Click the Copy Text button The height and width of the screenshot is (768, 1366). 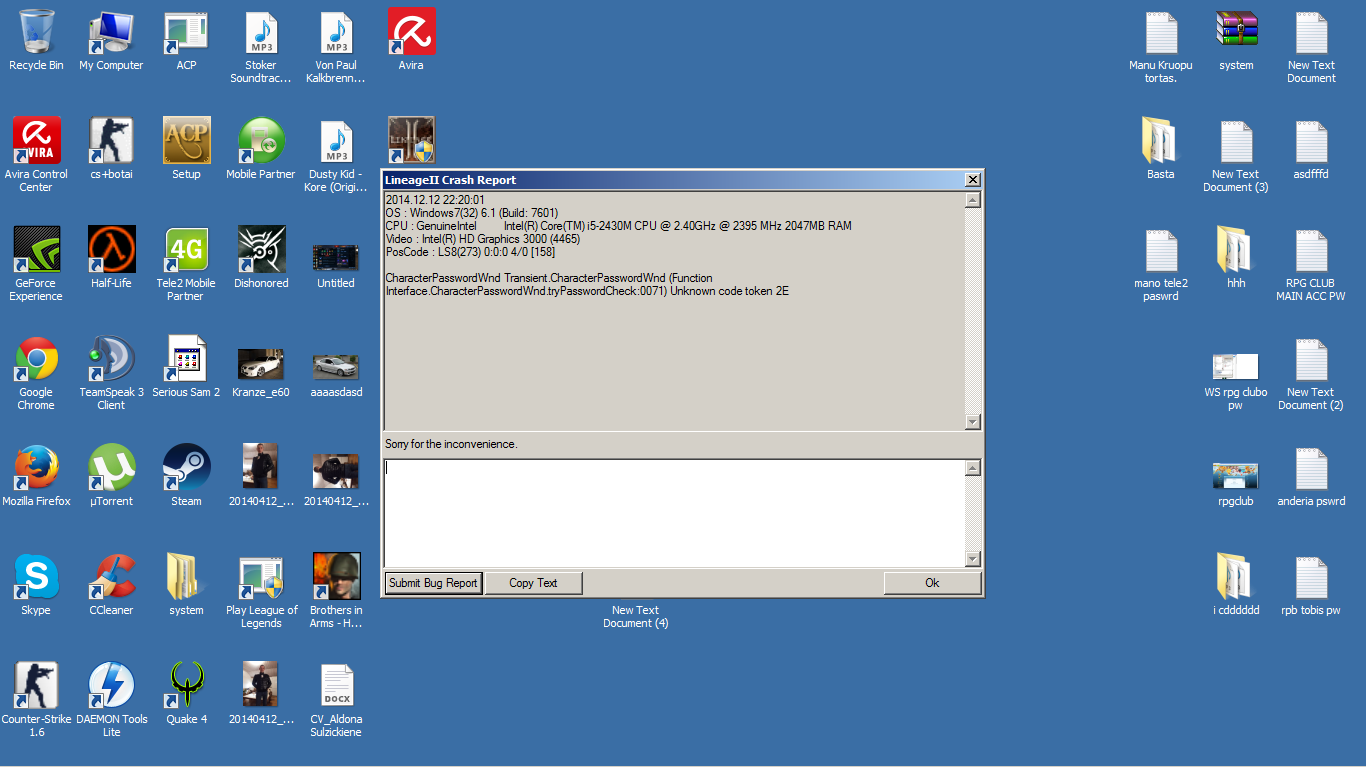click(533, 583)
